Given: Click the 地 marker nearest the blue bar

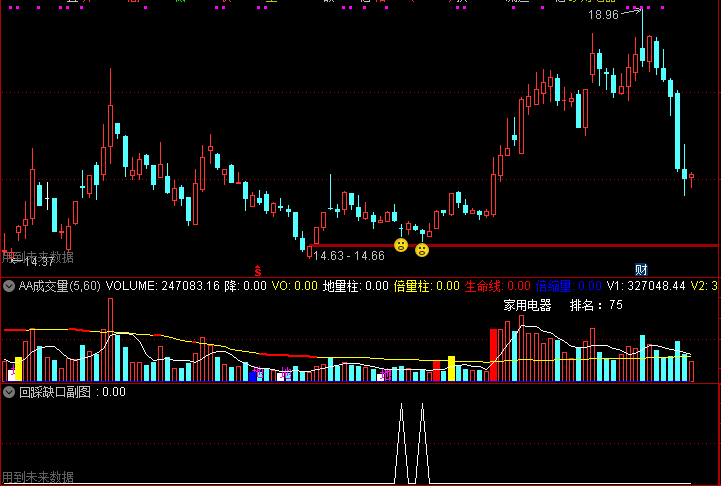Looking at the screenshot, I should tap(258, 372).
